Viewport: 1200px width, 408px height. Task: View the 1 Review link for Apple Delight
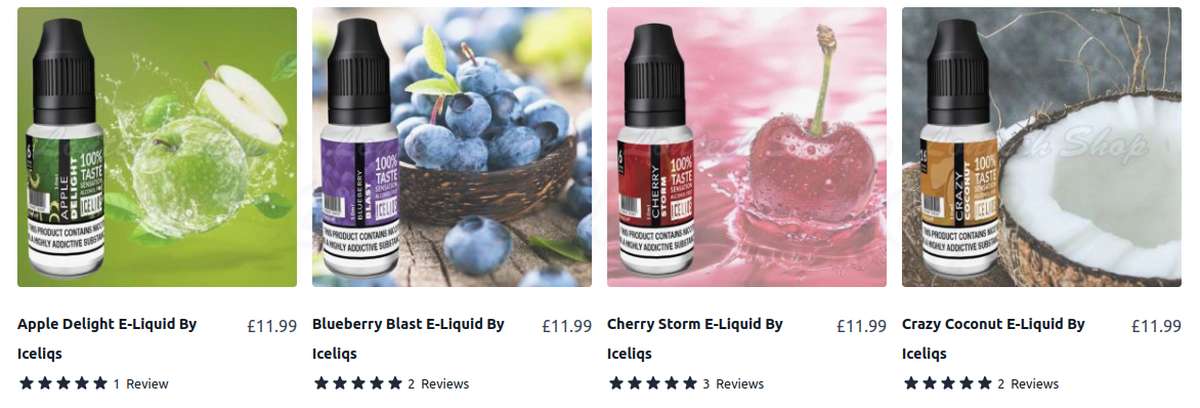point(141,384)
